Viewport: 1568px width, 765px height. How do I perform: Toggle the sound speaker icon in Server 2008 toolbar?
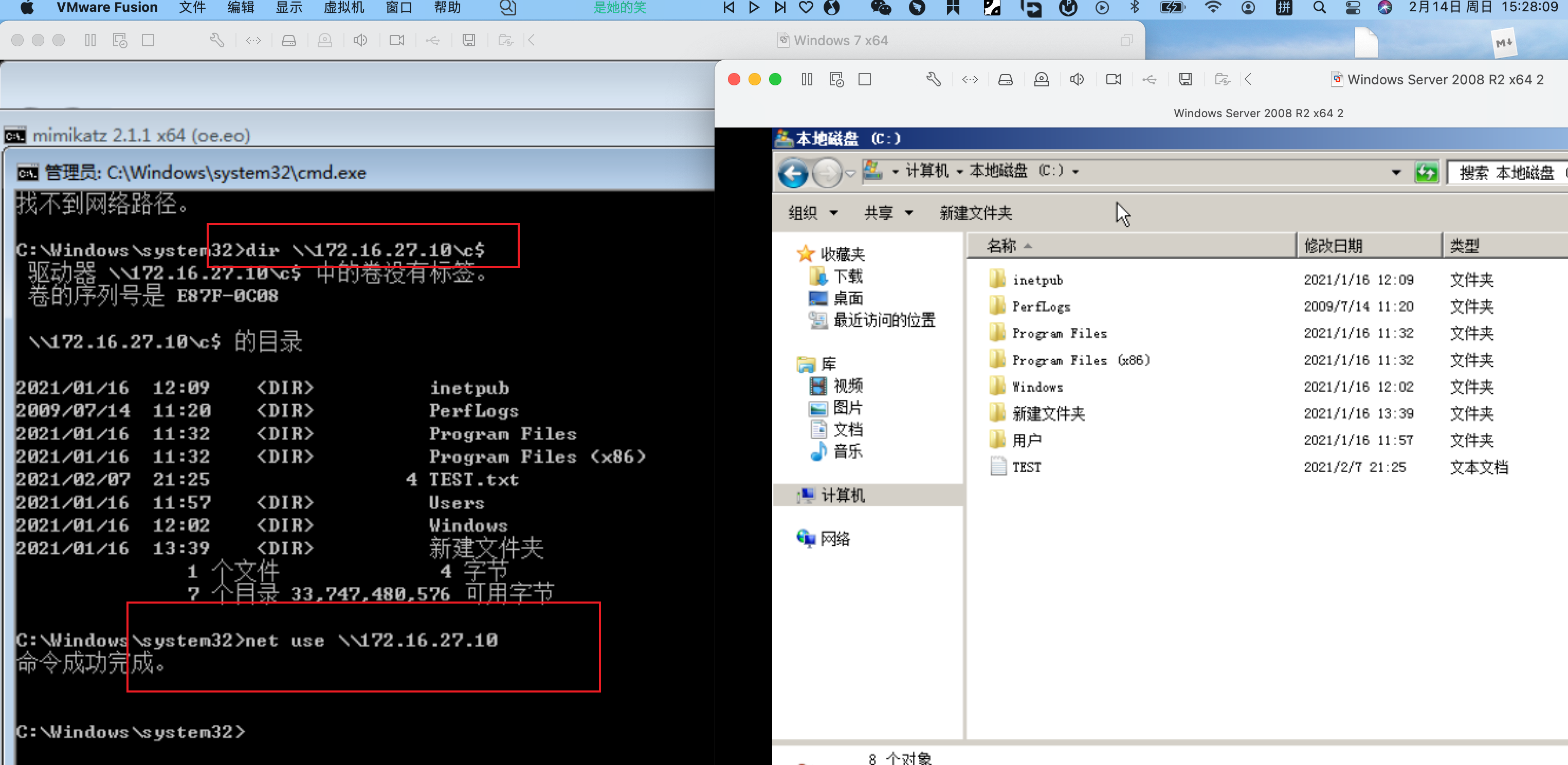click(1077, 80)
